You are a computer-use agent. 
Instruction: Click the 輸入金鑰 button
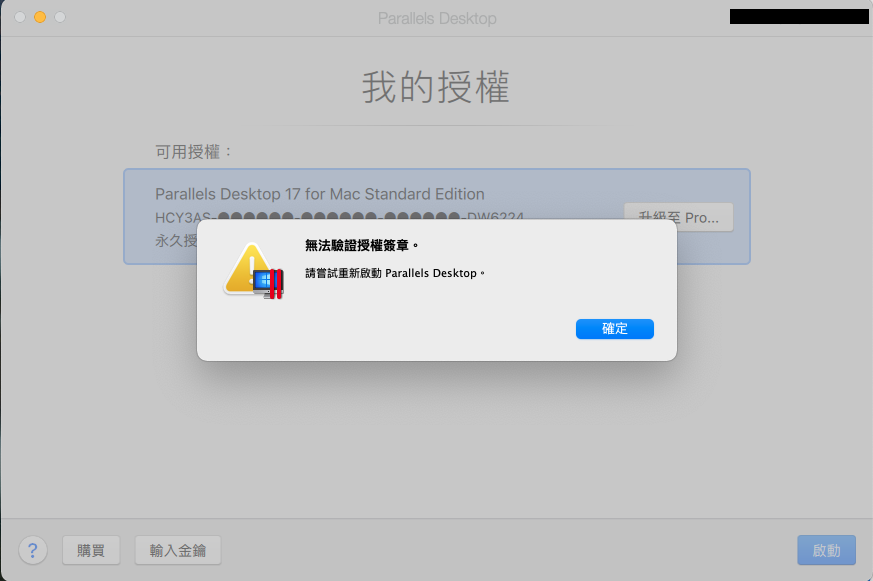(x=178, y=550)
